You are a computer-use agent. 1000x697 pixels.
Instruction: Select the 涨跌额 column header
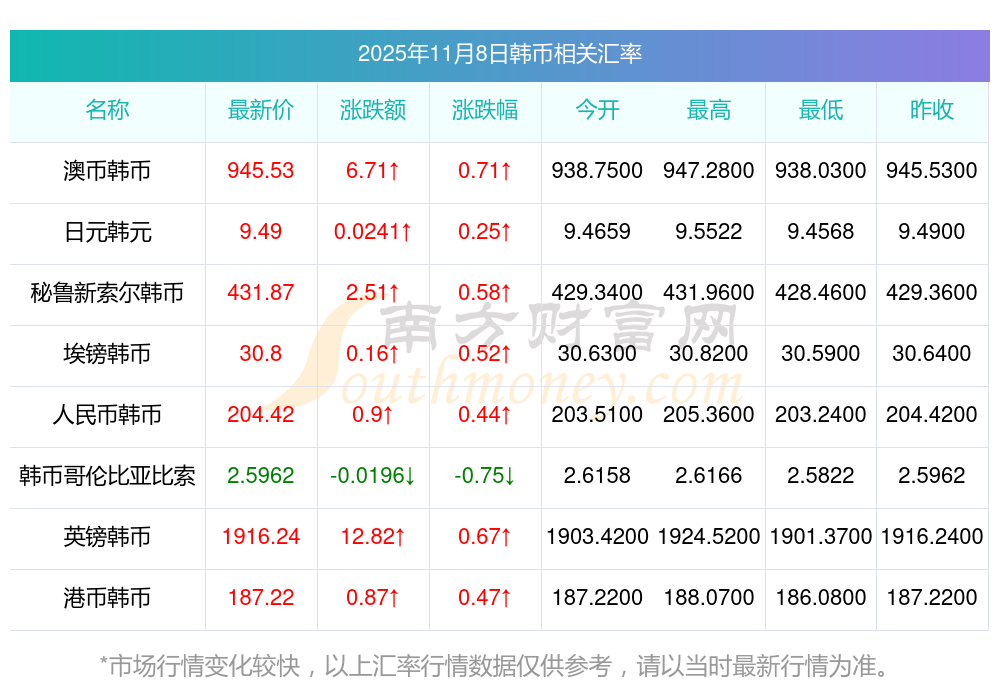click(373, 110)
